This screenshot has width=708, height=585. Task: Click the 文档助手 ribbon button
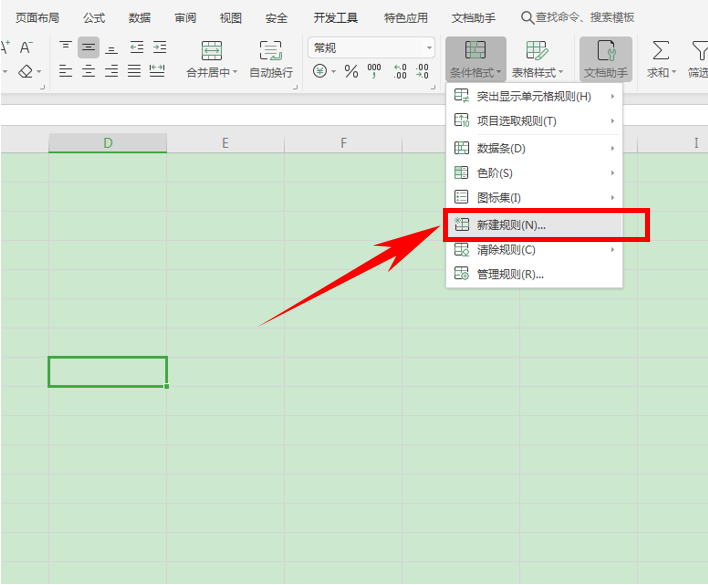point(606,59)
